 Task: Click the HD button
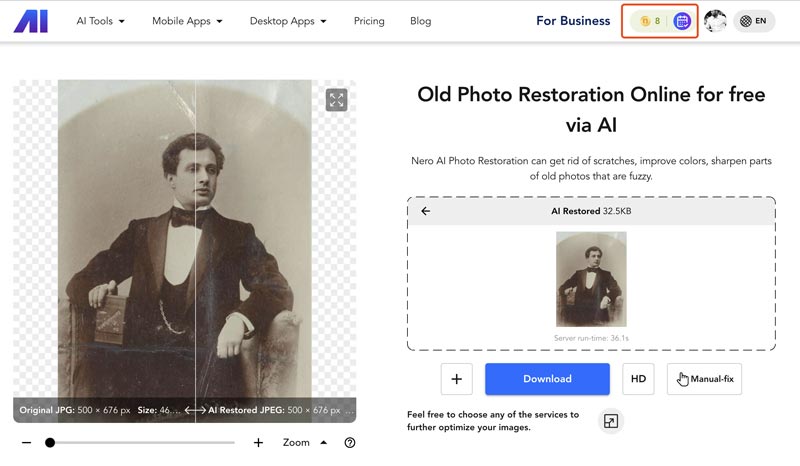[638, 379]
